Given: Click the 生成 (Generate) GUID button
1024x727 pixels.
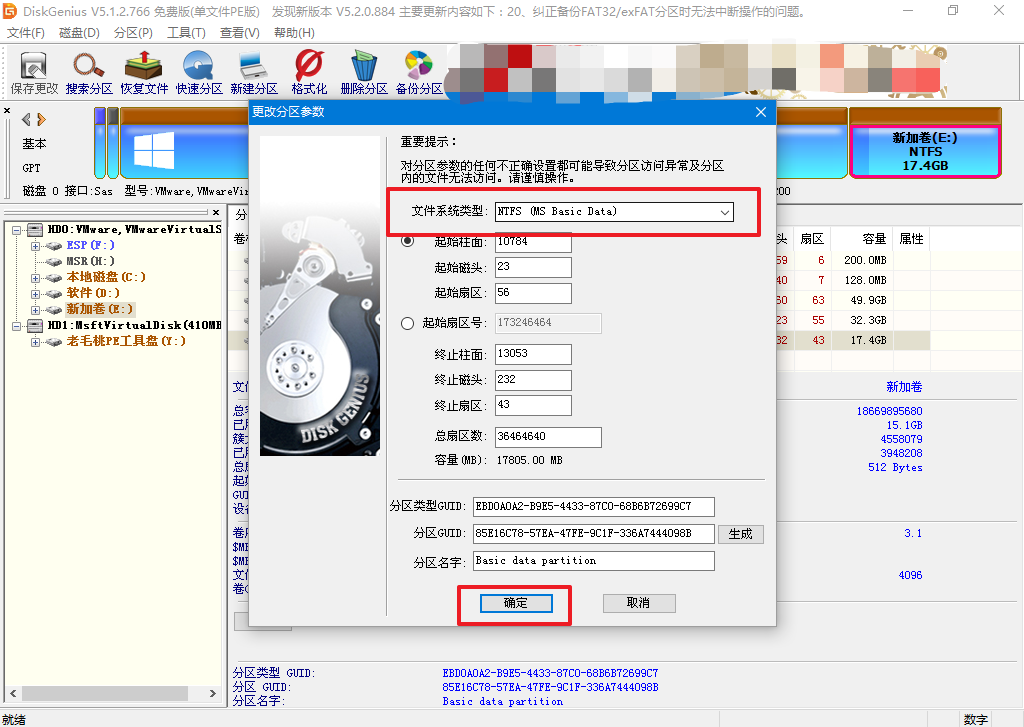Looking at the screenshot, I should tap(741, 534).
